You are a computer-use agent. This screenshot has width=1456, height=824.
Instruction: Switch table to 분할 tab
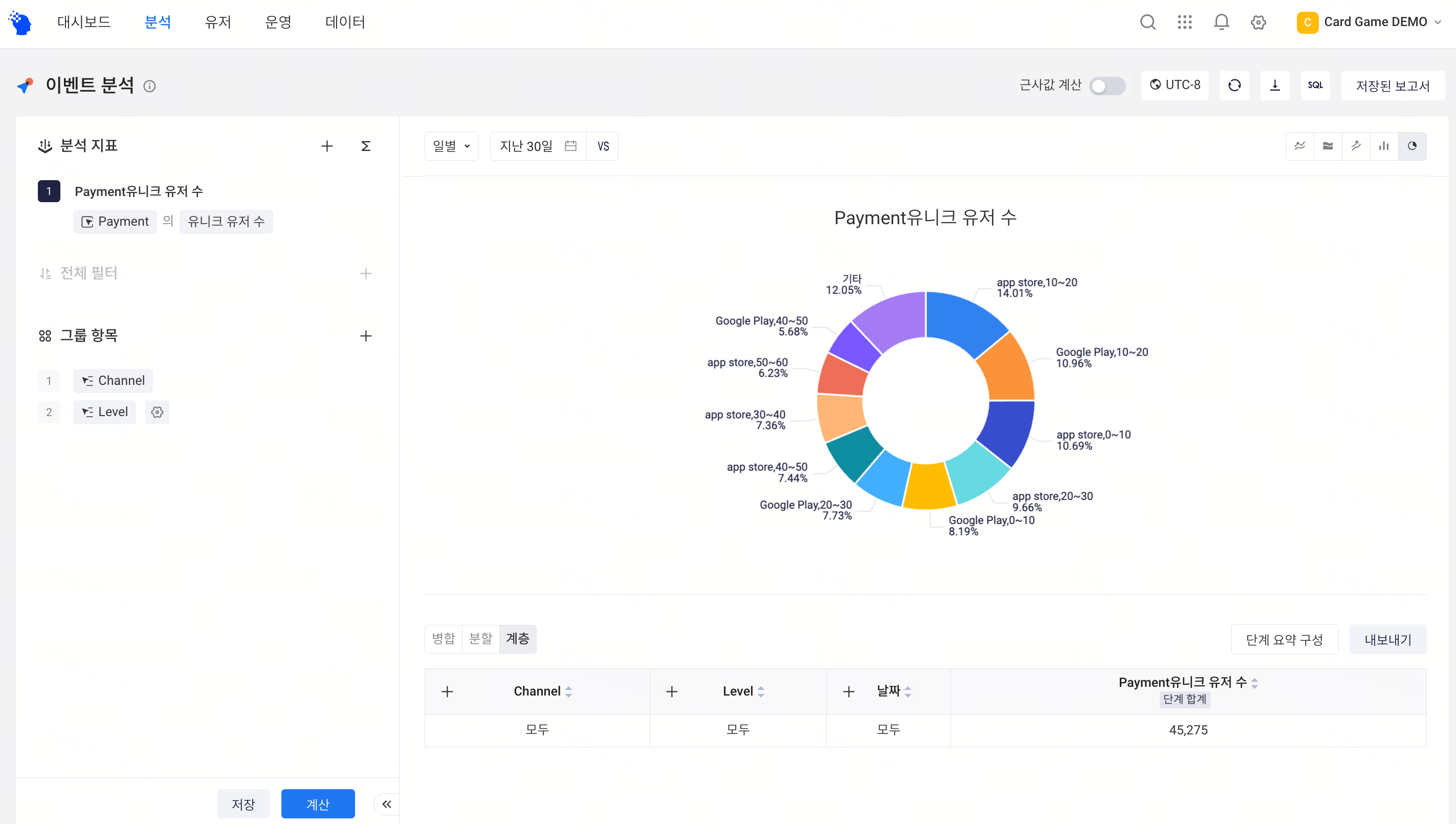481,639
